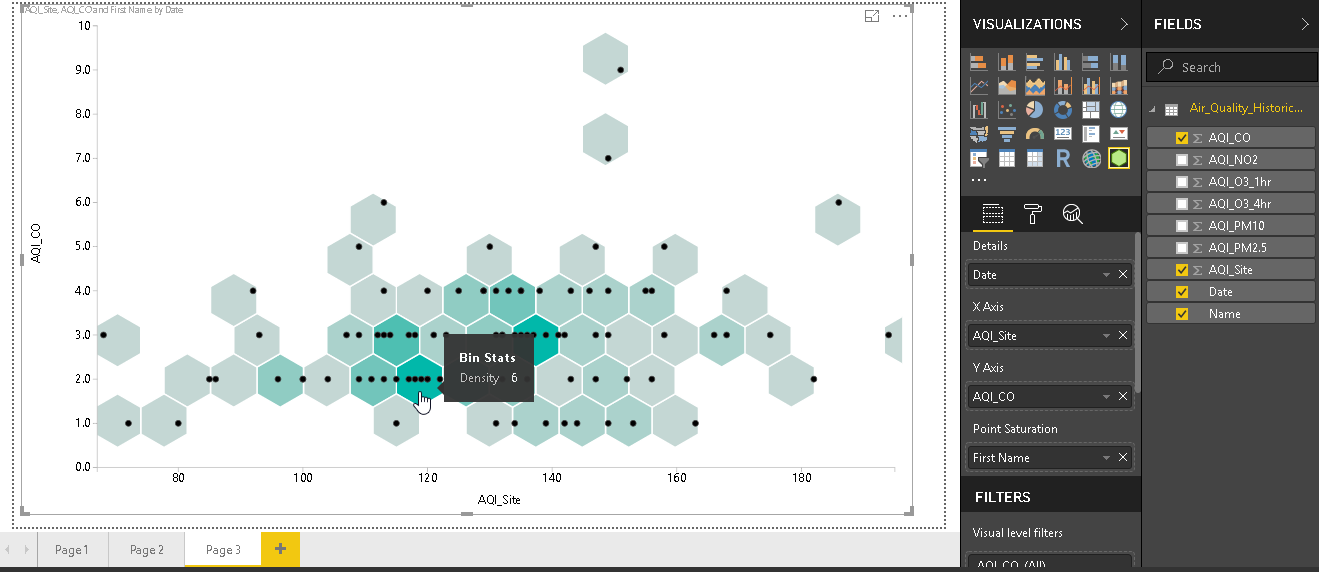Select the gauge visualization icon
Screen dimensions: 1319x572
click(1035, 134)
